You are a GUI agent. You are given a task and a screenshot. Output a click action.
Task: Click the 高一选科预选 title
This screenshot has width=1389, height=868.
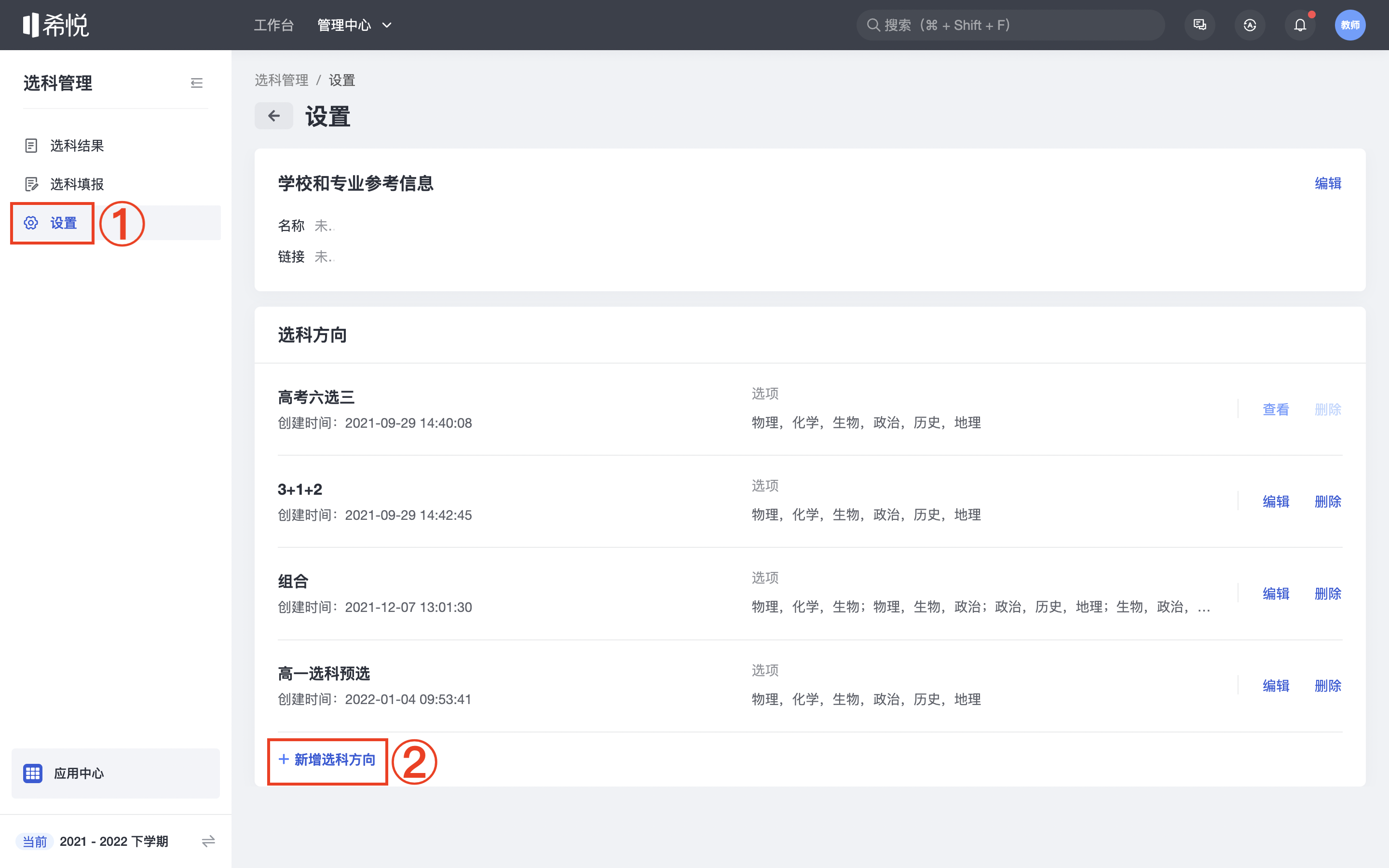(x=324, y=674)
